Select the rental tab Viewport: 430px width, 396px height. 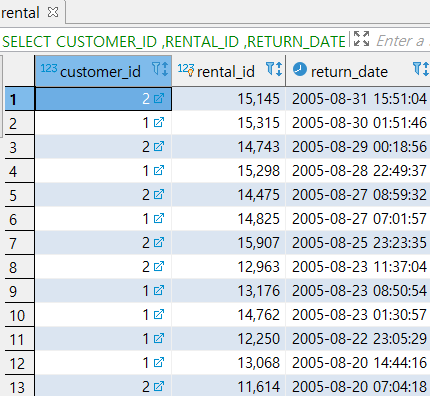(x=32, y=12)
